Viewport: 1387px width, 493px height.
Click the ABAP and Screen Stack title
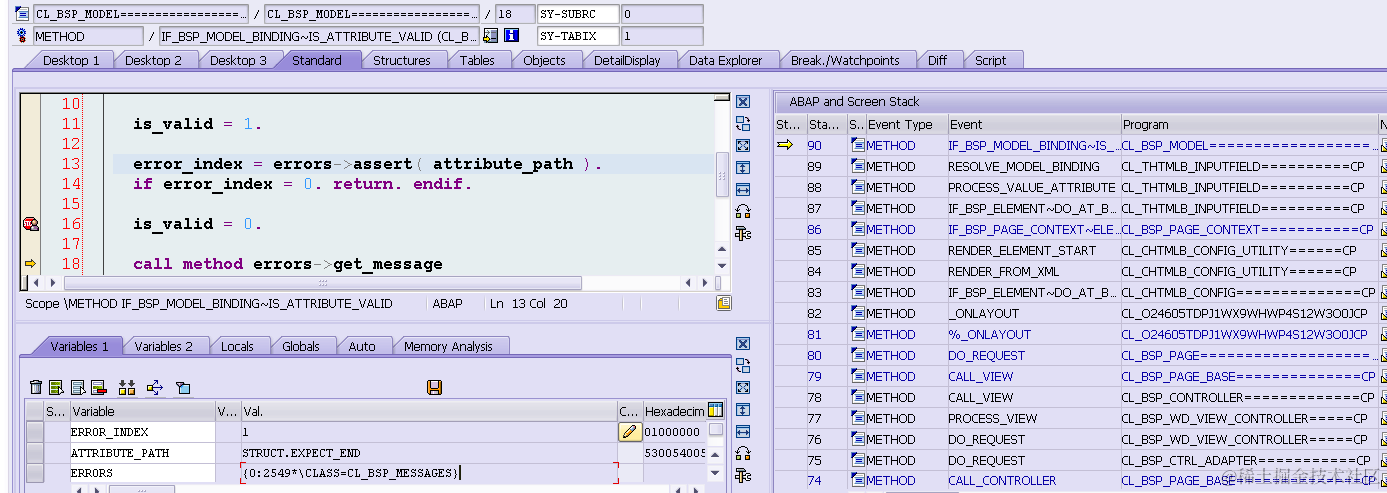point(854,101)
